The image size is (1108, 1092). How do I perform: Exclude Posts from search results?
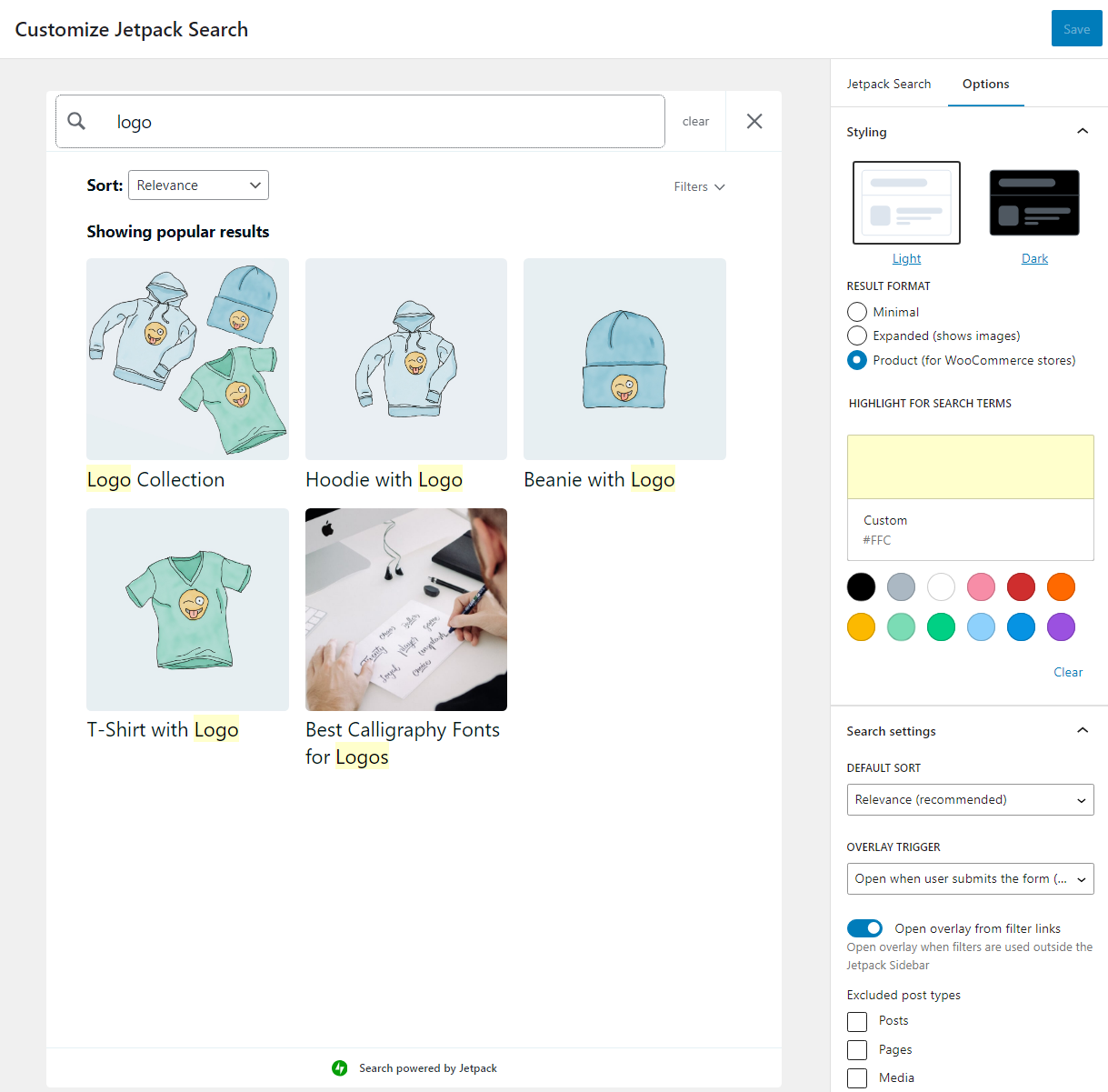pyautogui.click(x=857, y=1021)
